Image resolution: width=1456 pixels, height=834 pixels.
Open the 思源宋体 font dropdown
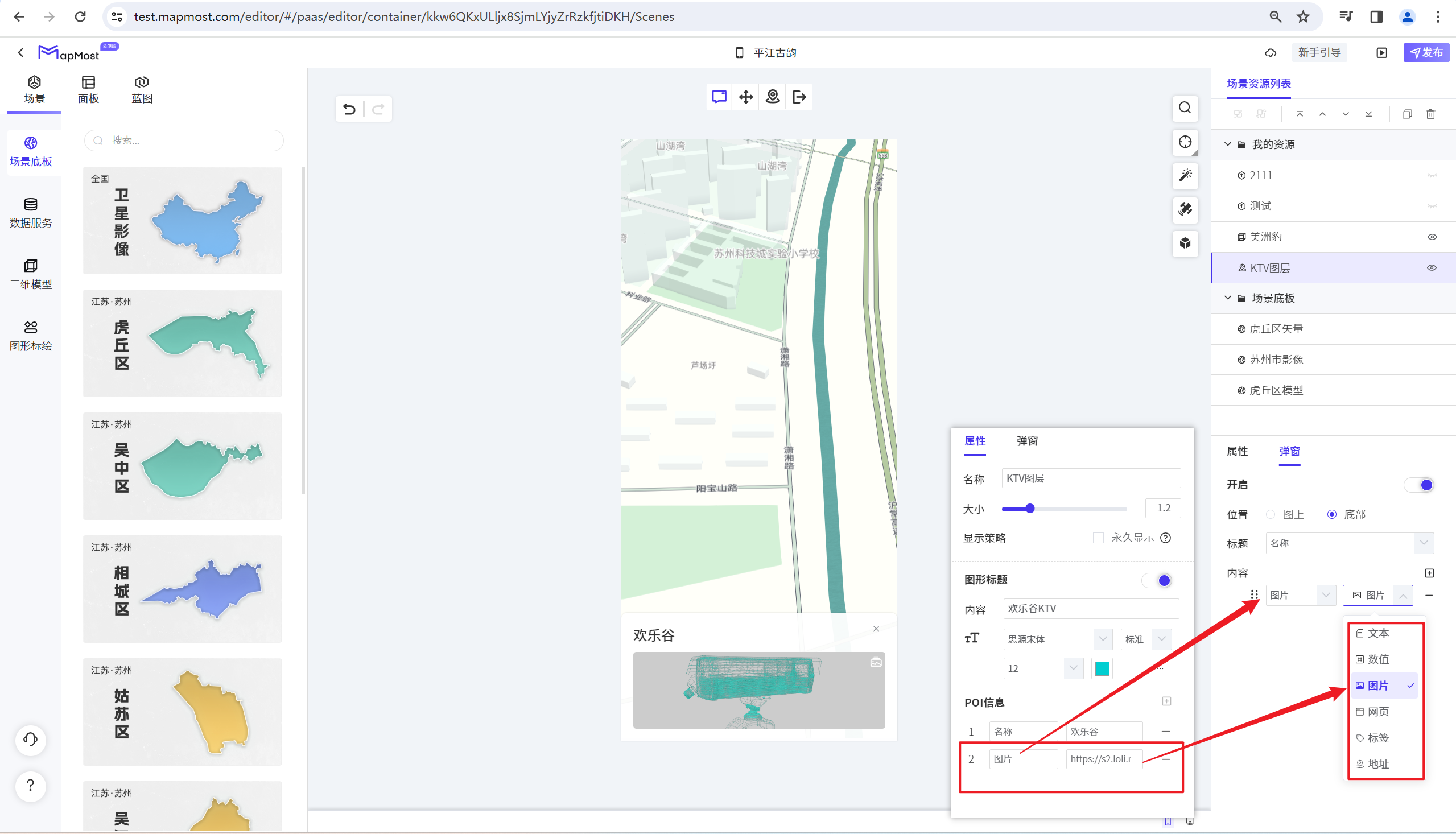pyautogui.click(x=1057, y=639)
